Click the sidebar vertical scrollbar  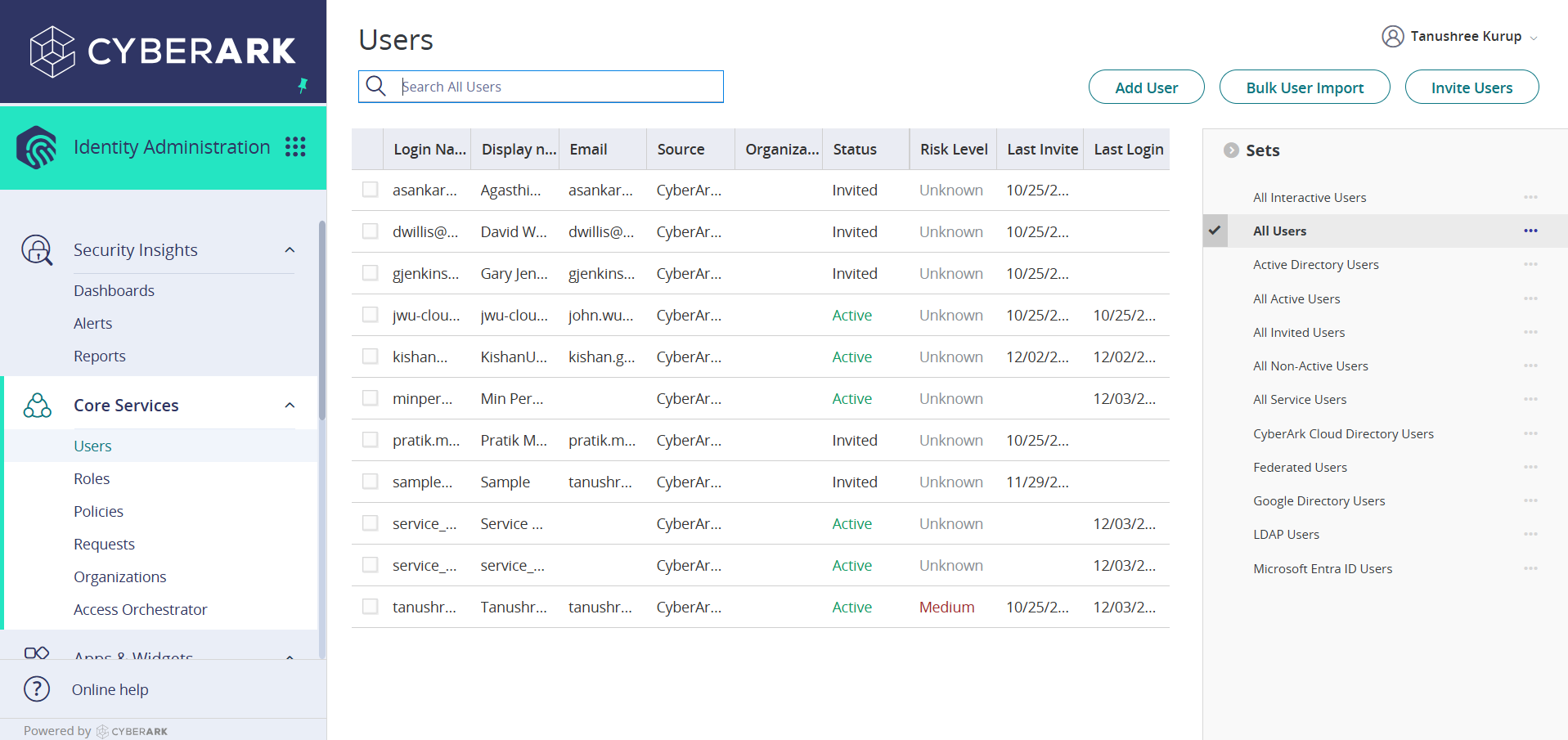click(x=322, y=320)
